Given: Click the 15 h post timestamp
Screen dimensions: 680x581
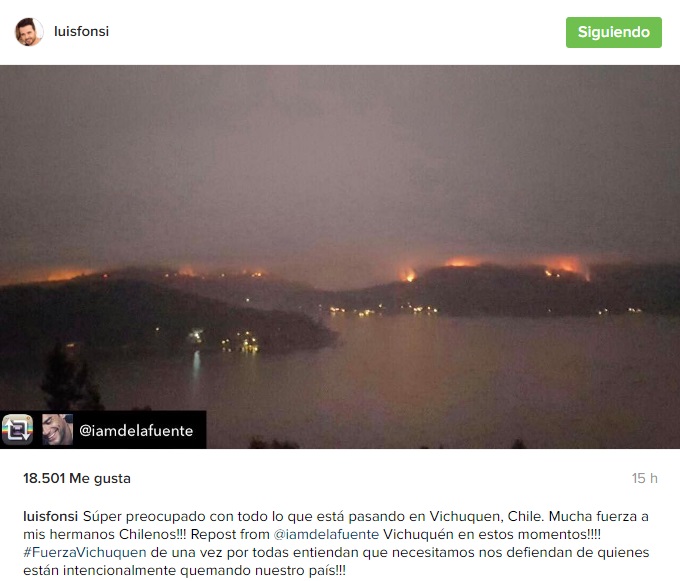Looking at the screenshot, I should (x=644, y=478).
